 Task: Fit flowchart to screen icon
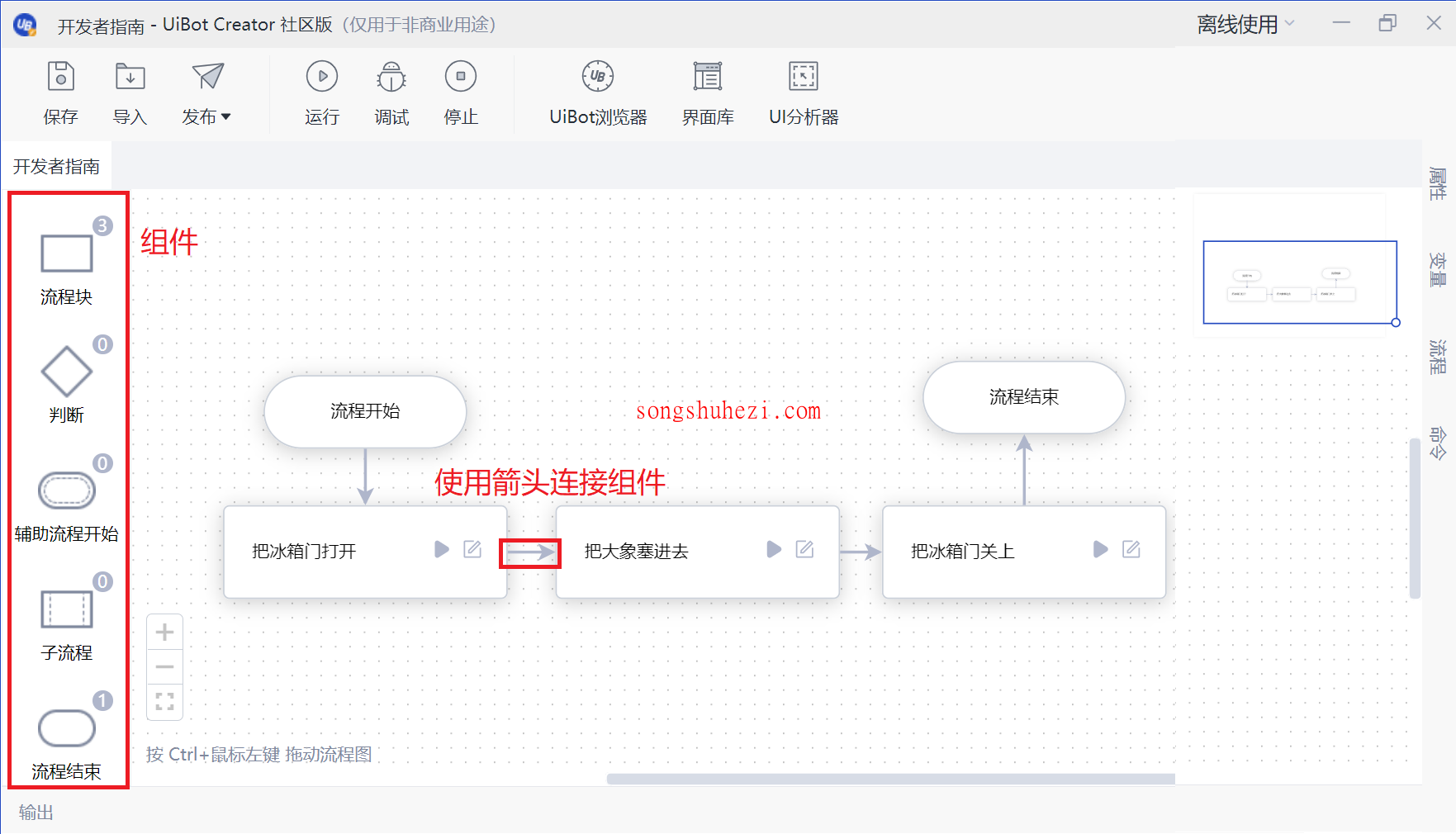pos(164,702)
